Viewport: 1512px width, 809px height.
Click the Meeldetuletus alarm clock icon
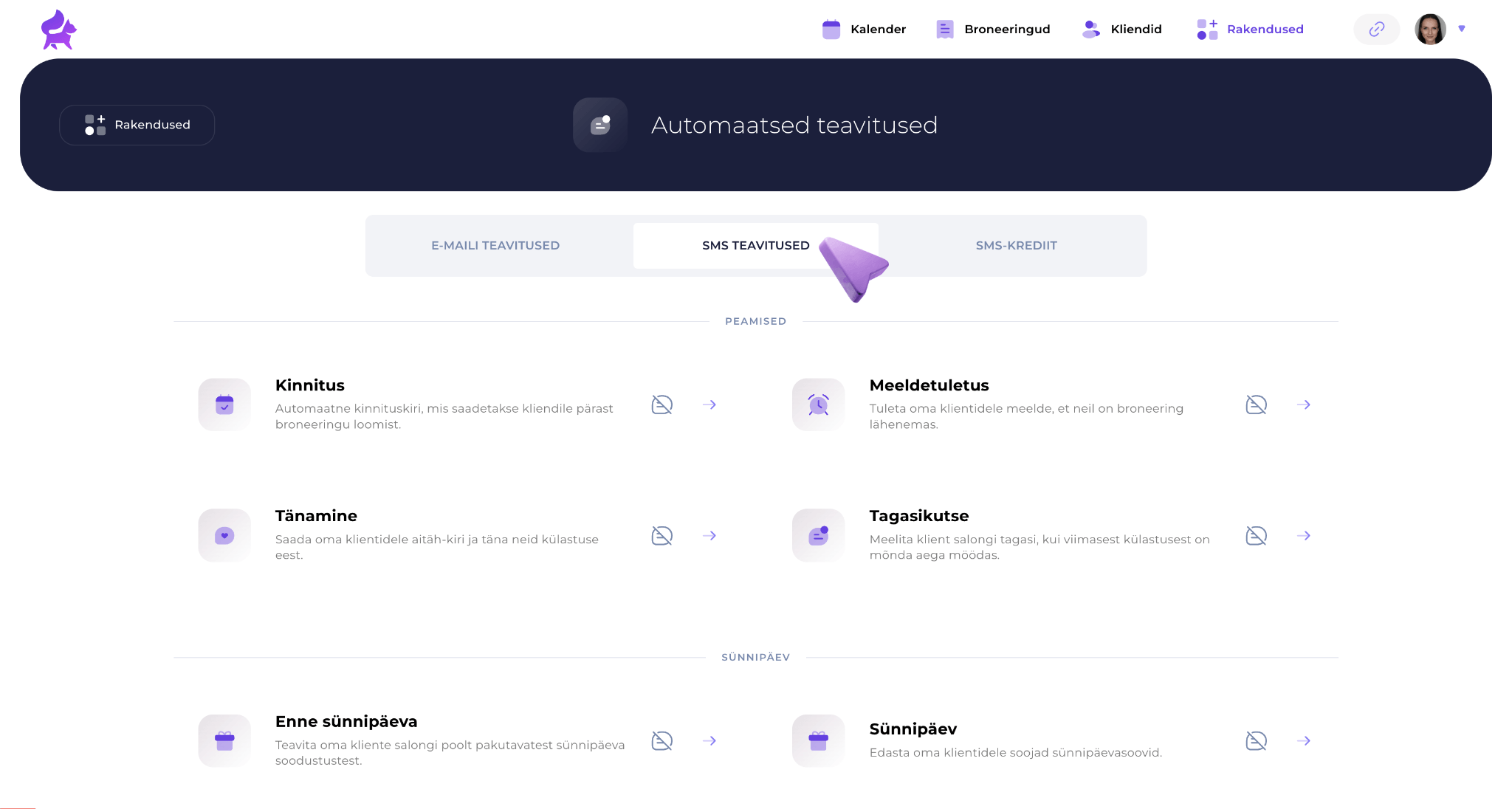(x=818, y=404)
